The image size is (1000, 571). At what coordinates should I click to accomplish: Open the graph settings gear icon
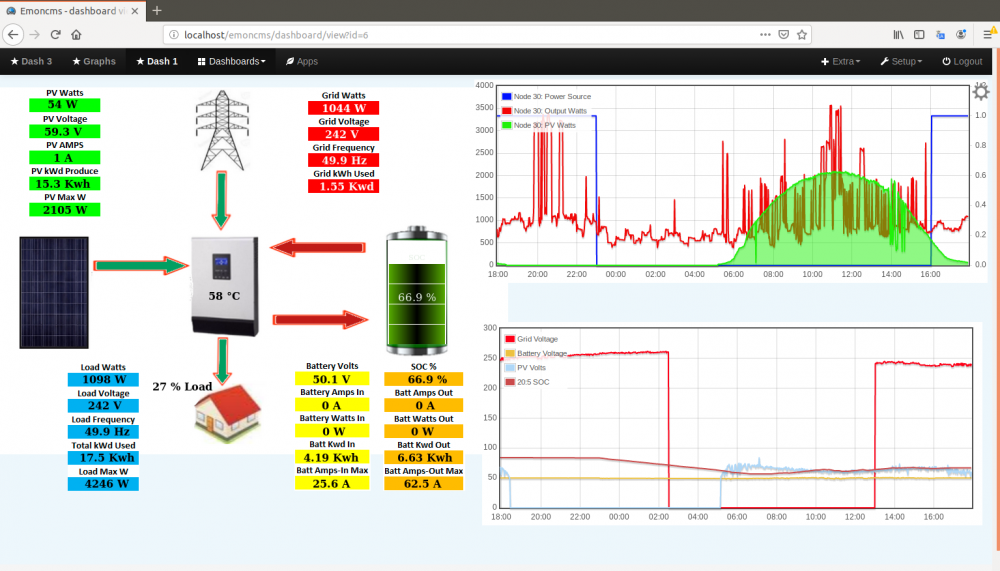click(980, 92)
